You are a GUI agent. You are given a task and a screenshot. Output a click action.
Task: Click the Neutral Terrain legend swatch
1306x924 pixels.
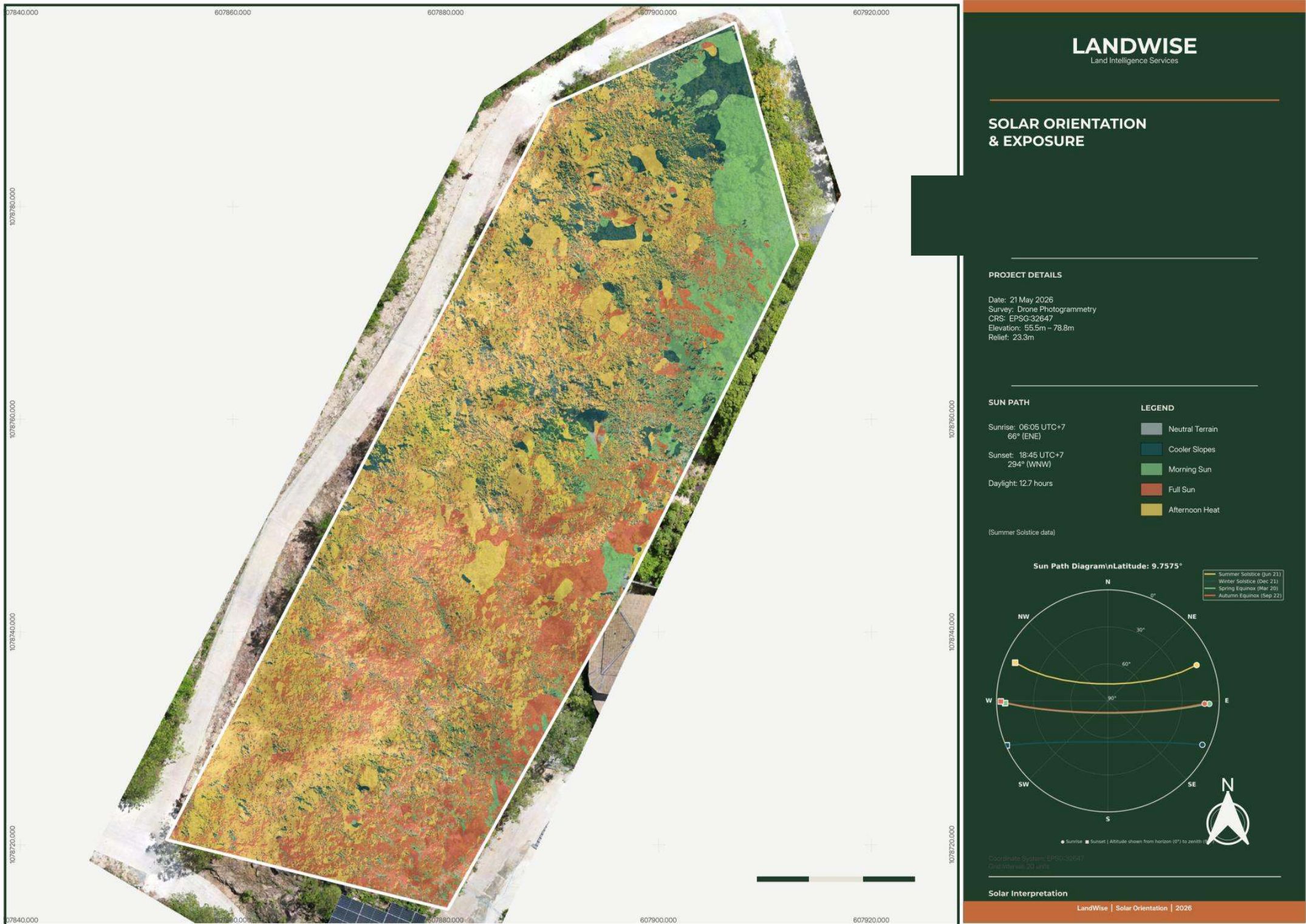coord(1151,429)
